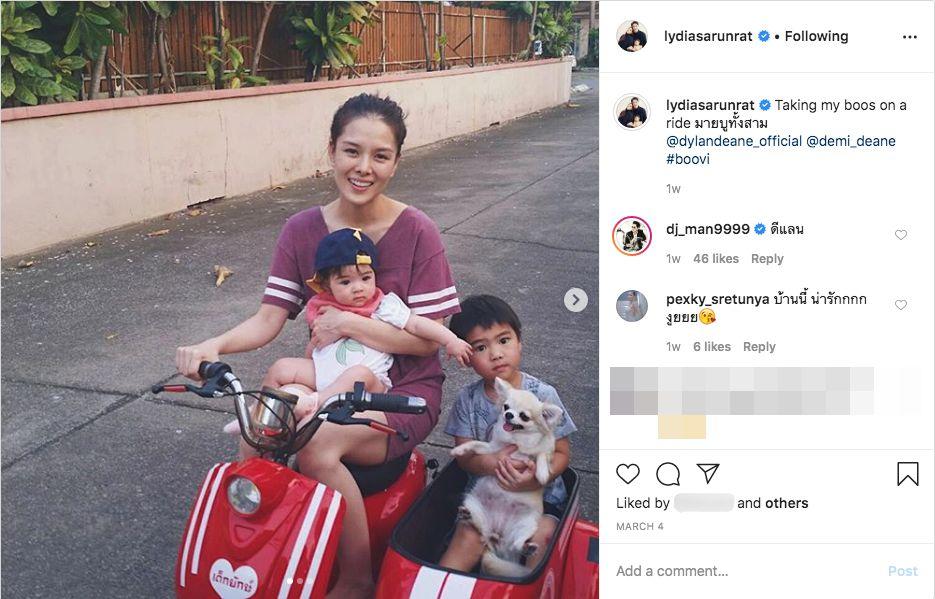The height and width of the screenshot is (599, 935).
Task: Go to next photo with arrow
Action: [x=575, y=300]
